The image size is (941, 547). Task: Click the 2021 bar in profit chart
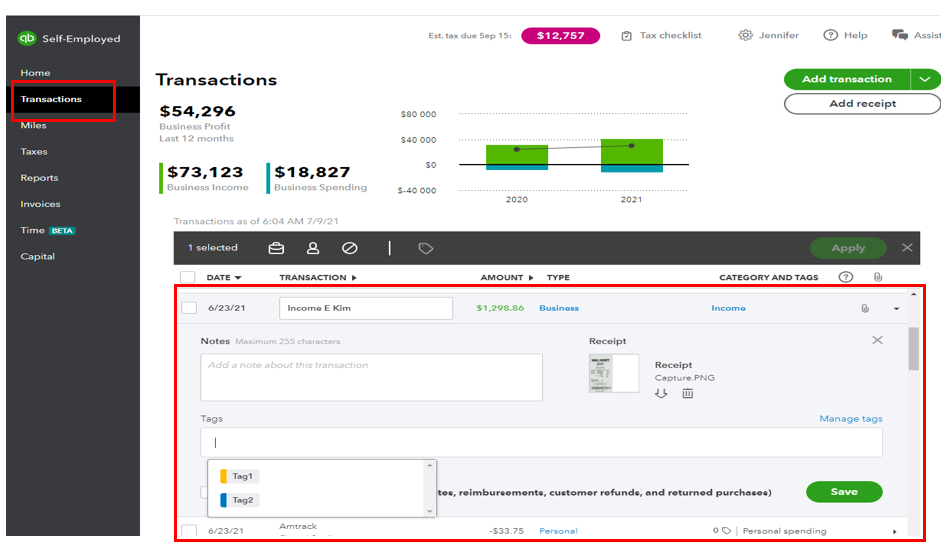pyautogui.click(x=631, y=156)
